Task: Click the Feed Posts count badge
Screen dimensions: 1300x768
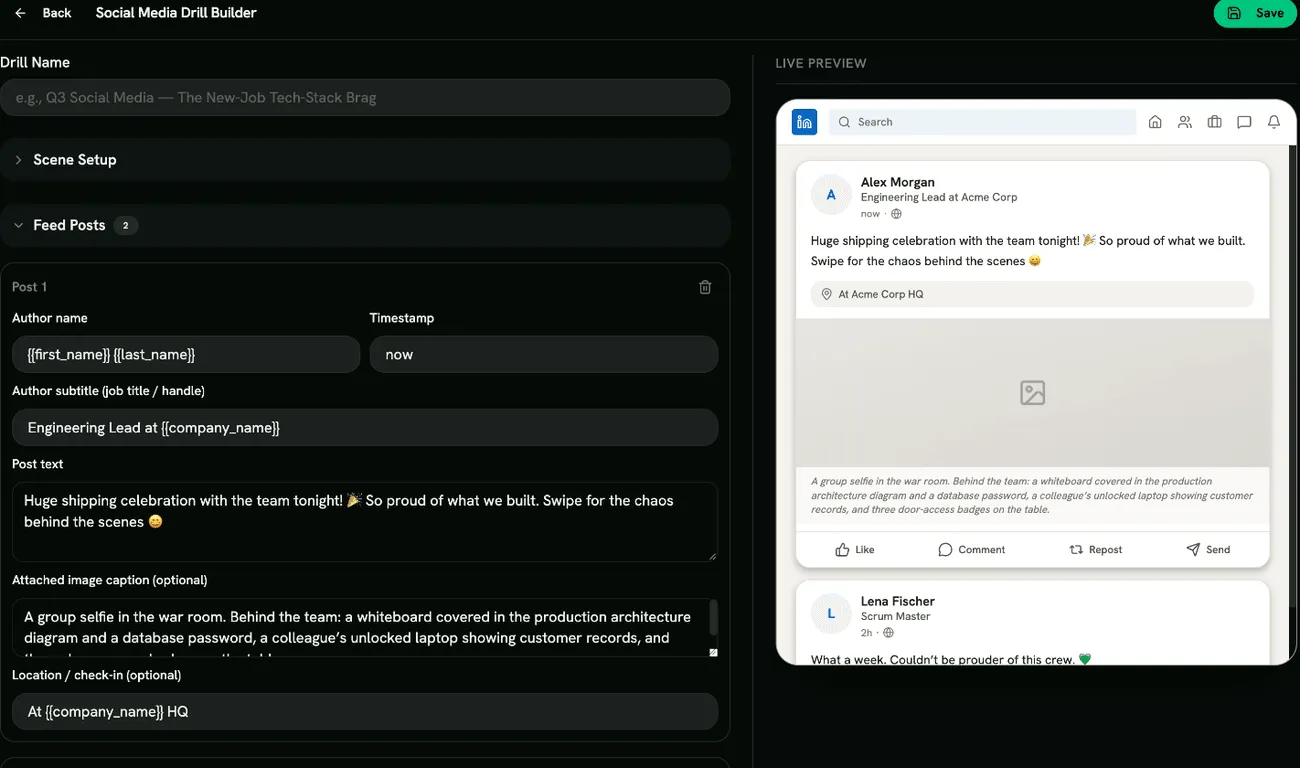Action: [125, 226]
